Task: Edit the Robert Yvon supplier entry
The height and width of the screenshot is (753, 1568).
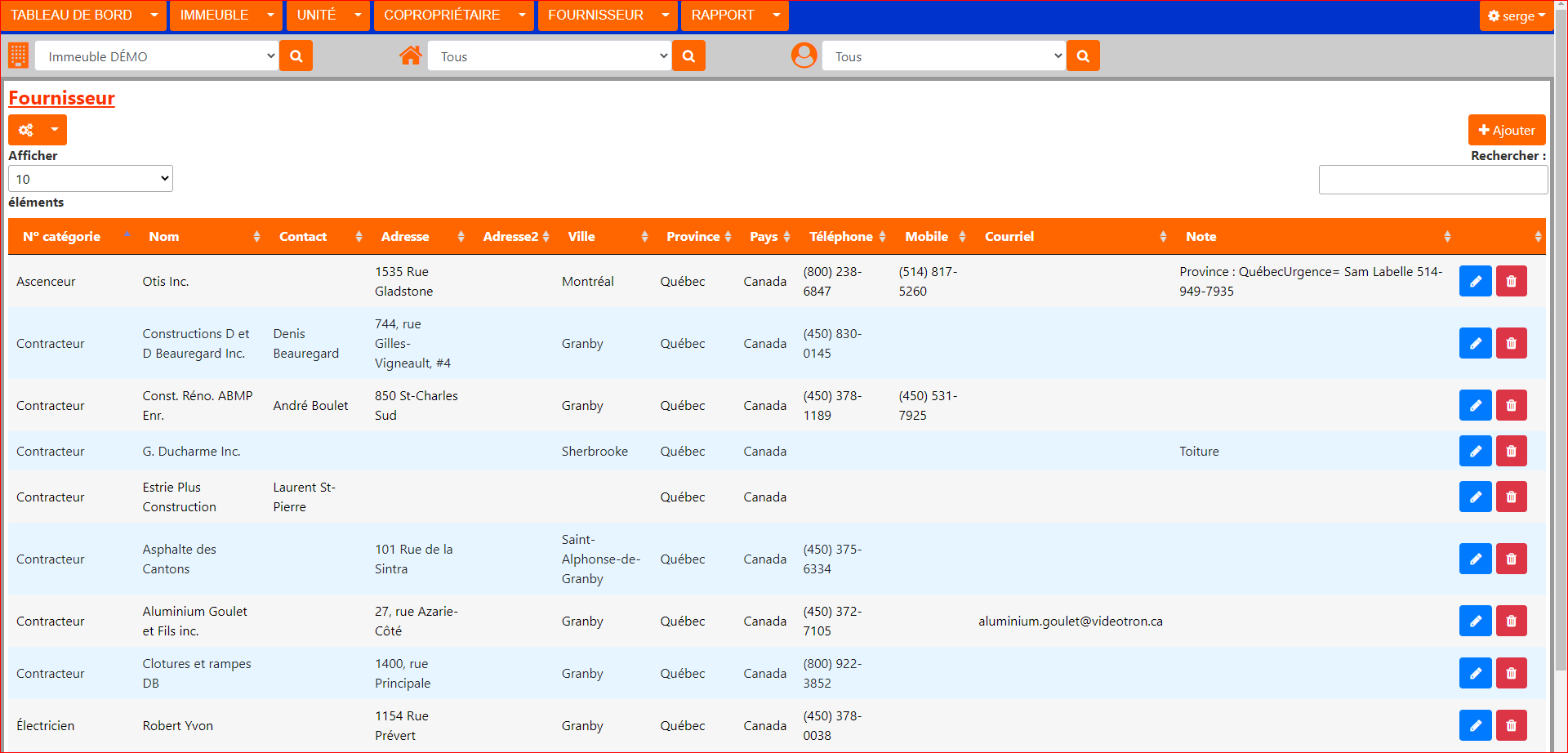Action: coord(1475,725)
